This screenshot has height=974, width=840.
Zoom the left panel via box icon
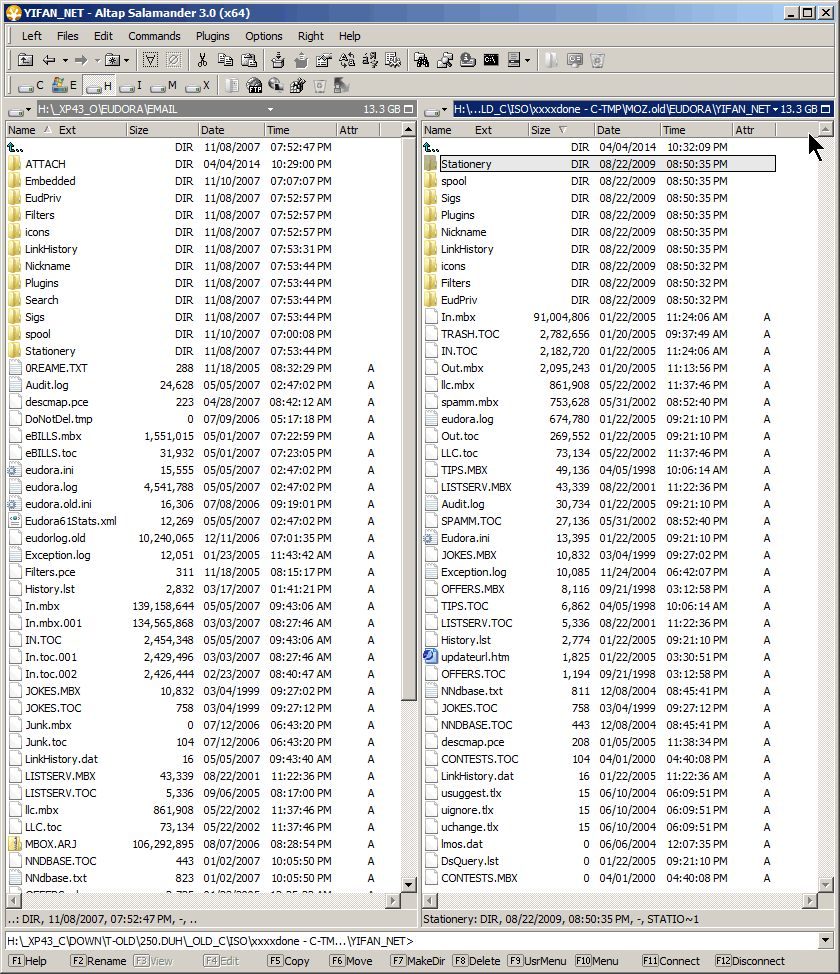pyautogui.click(x=408, y=109)
